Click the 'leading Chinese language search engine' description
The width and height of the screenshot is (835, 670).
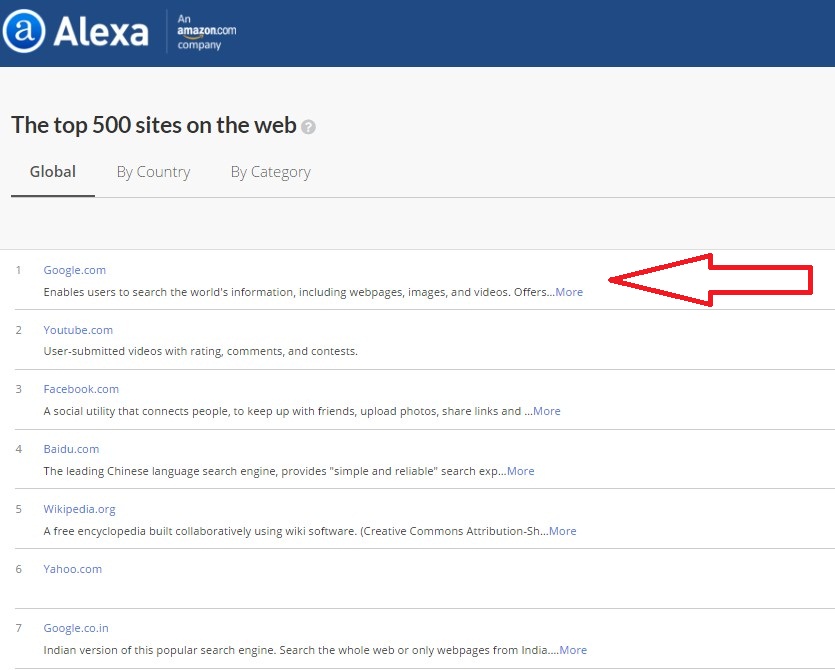275,471
